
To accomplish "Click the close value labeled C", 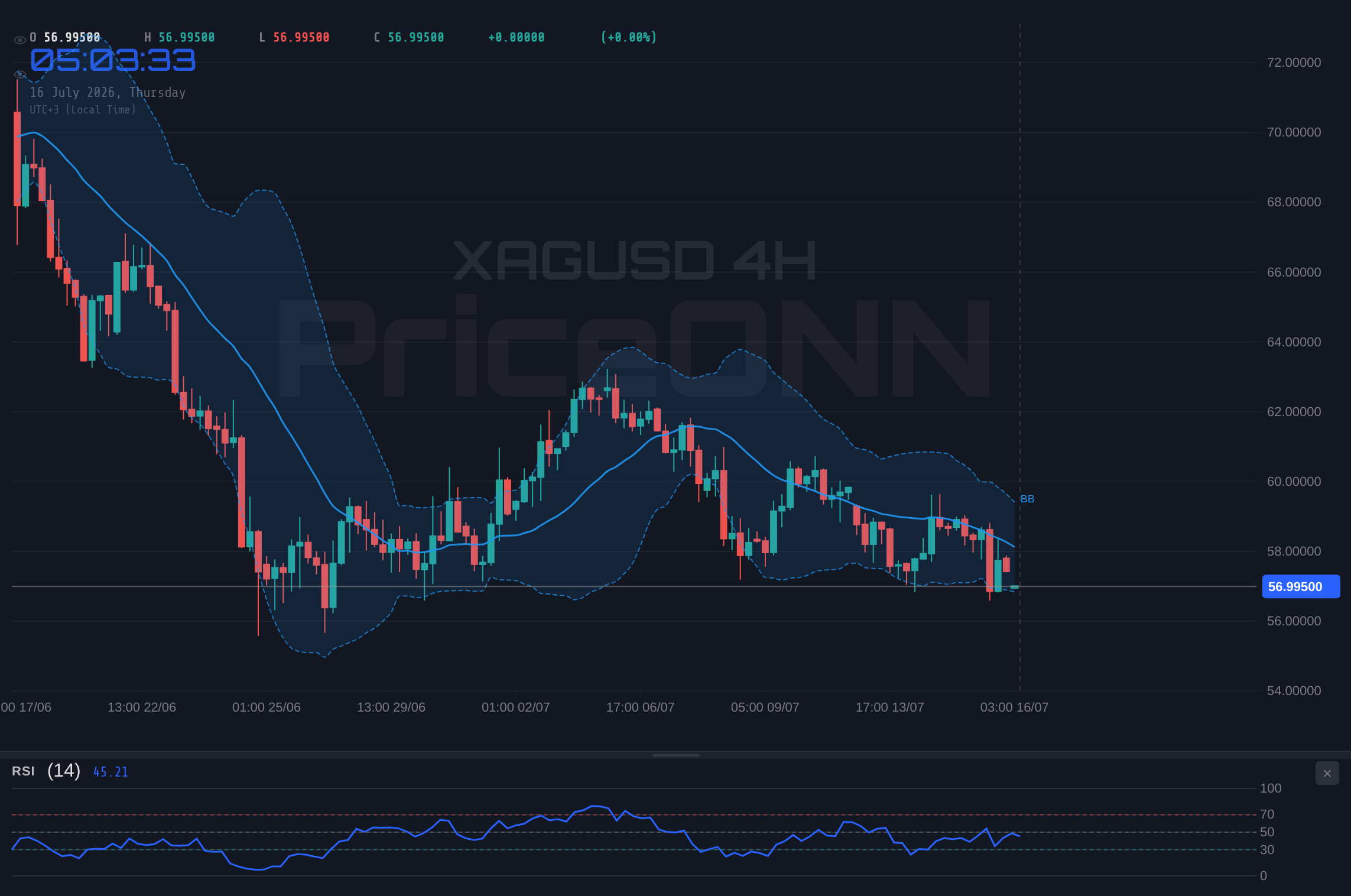I will click(x=416, y=37).
